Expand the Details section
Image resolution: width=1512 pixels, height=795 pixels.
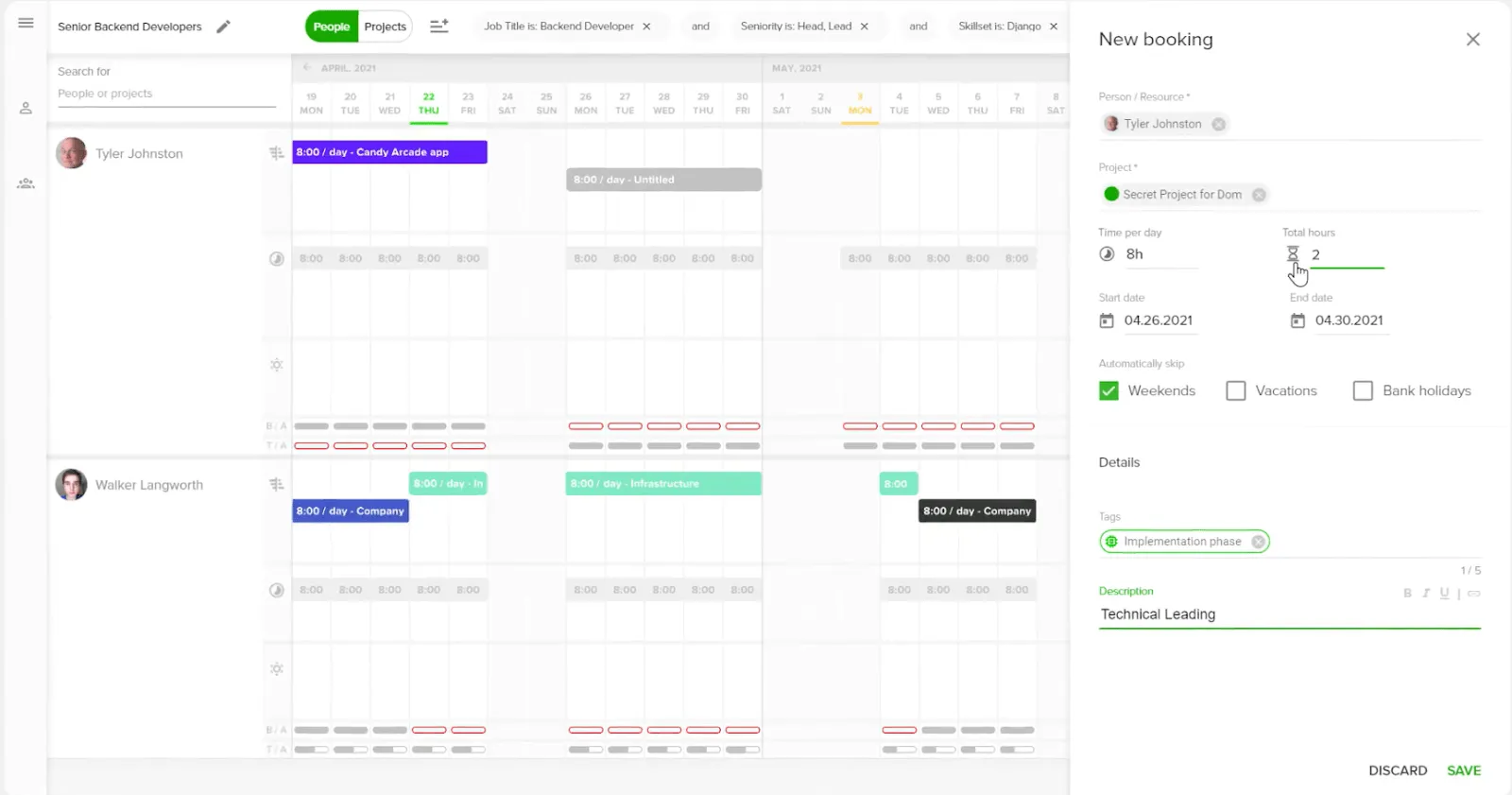coord(1120,462)
